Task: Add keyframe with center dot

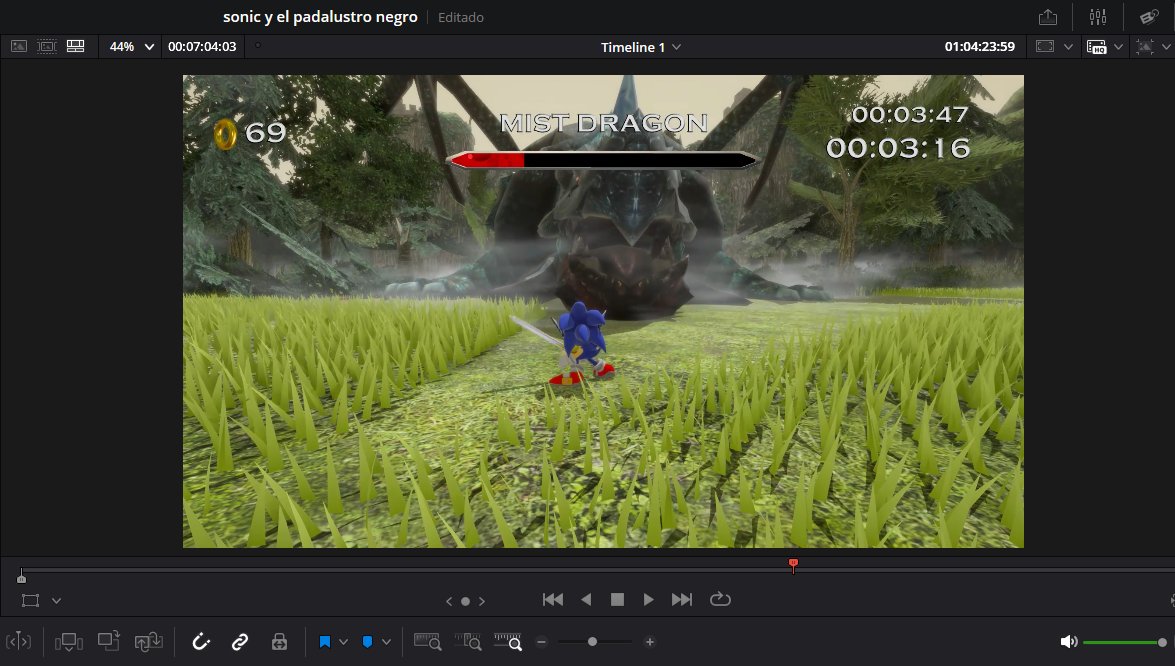Action: (x=465, y=601)
